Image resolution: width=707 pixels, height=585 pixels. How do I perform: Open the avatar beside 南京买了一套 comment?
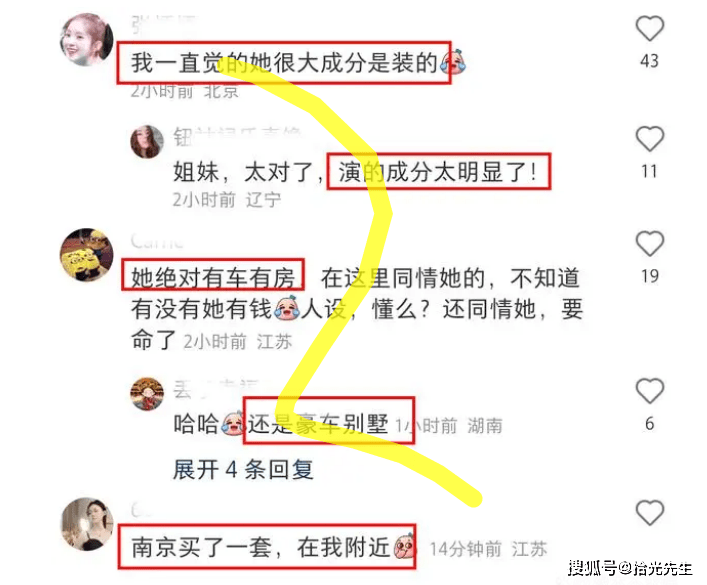tap(87, 524)
